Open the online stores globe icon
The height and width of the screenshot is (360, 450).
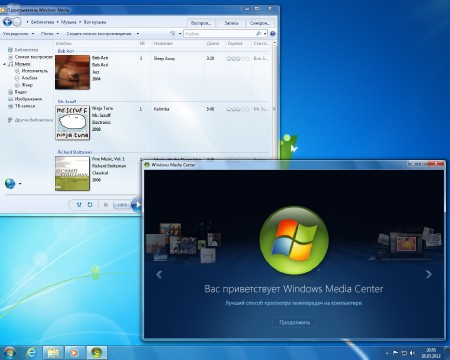coord(10,183)
